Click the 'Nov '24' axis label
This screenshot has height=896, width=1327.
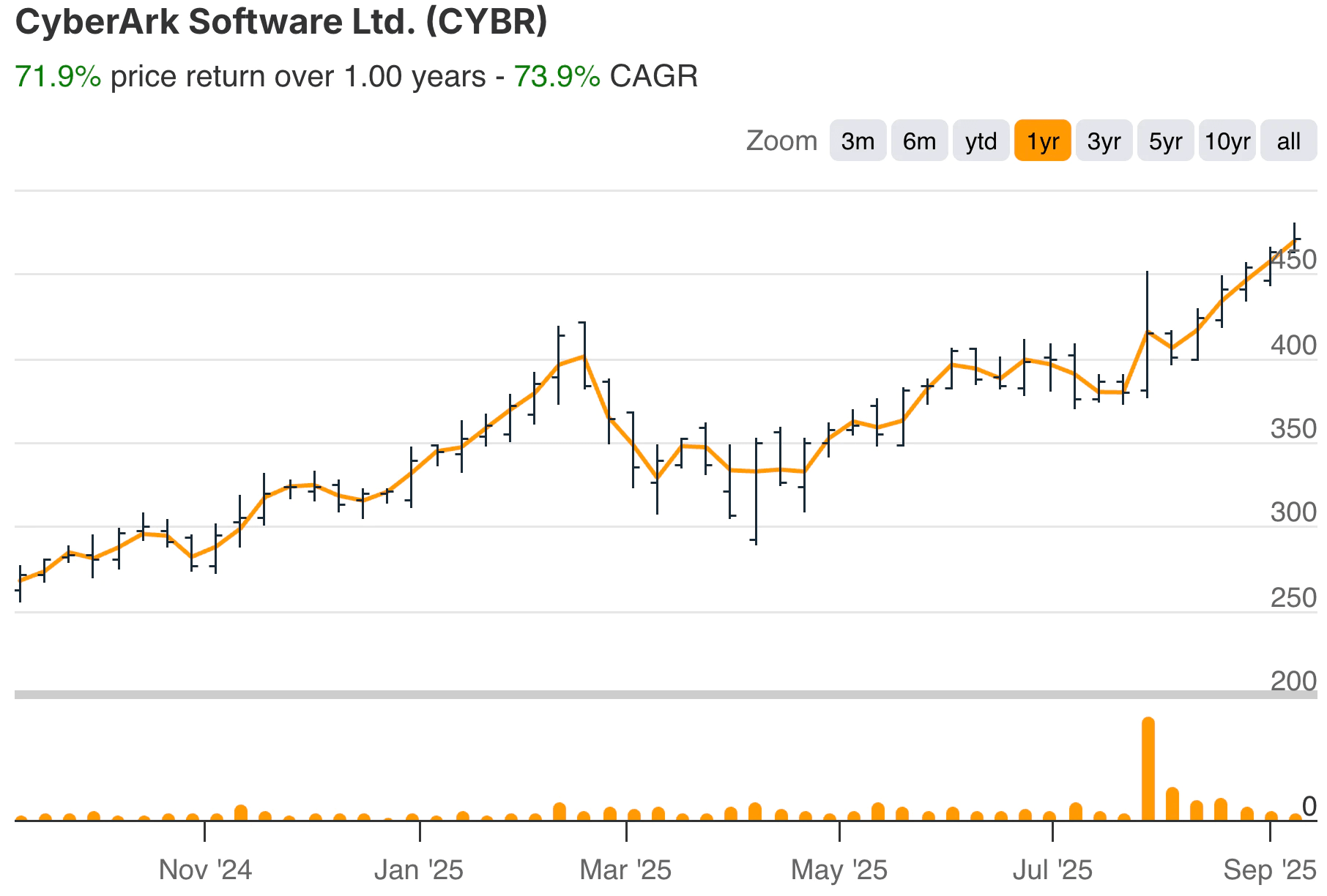tap(205, 870)
